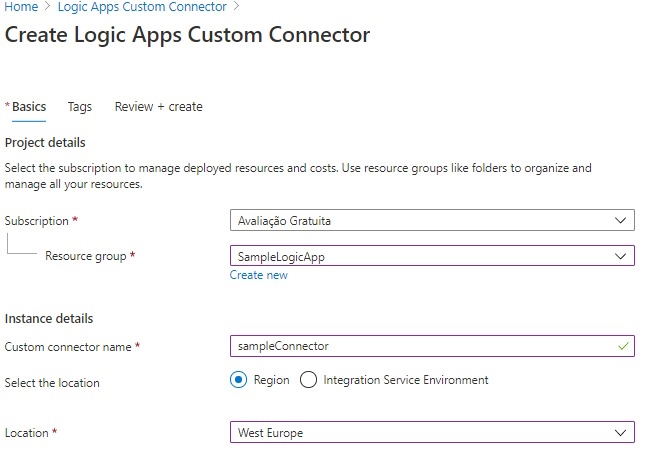Focus the Custom connector name field
Viewport: 646px width, 454px height.
tap(432, 346)
